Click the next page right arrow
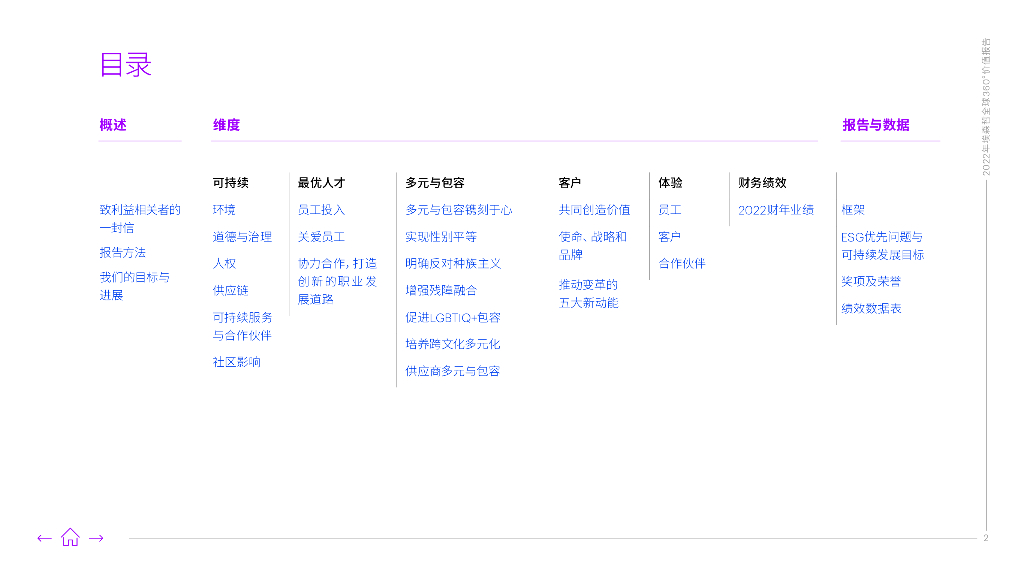The height and width of the screenshot is (576, 1024). point(96,538)
